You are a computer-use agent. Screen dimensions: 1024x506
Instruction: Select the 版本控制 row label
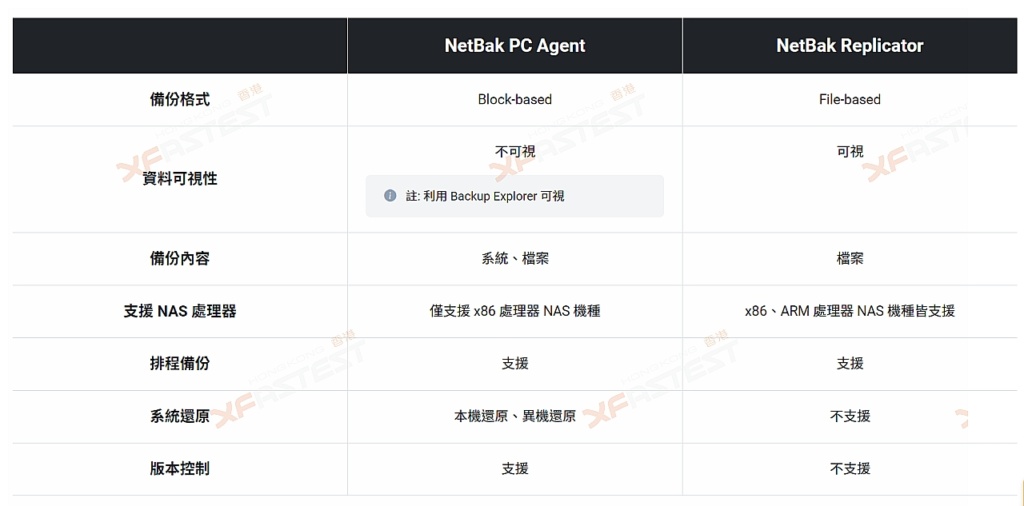tap(180, 468)
